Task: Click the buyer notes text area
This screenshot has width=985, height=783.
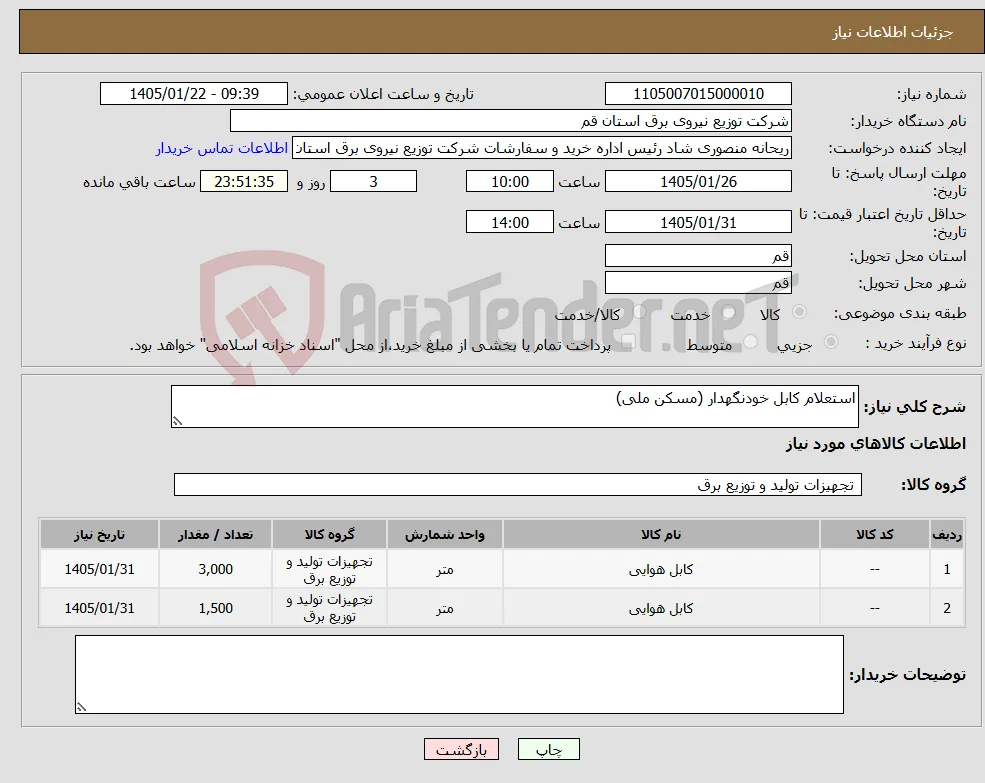Action: [459, 674]
